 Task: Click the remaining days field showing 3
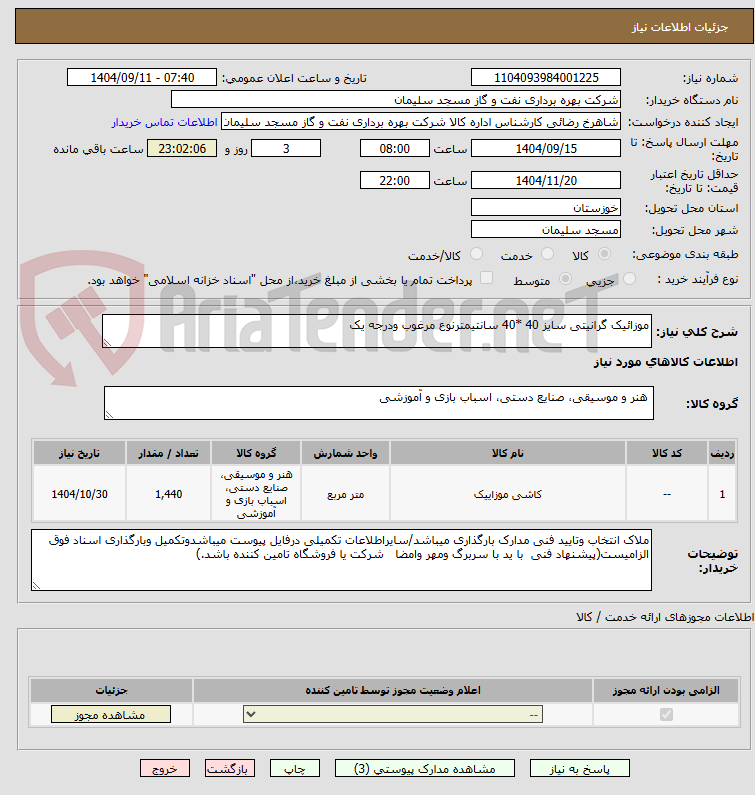[286, 149]
